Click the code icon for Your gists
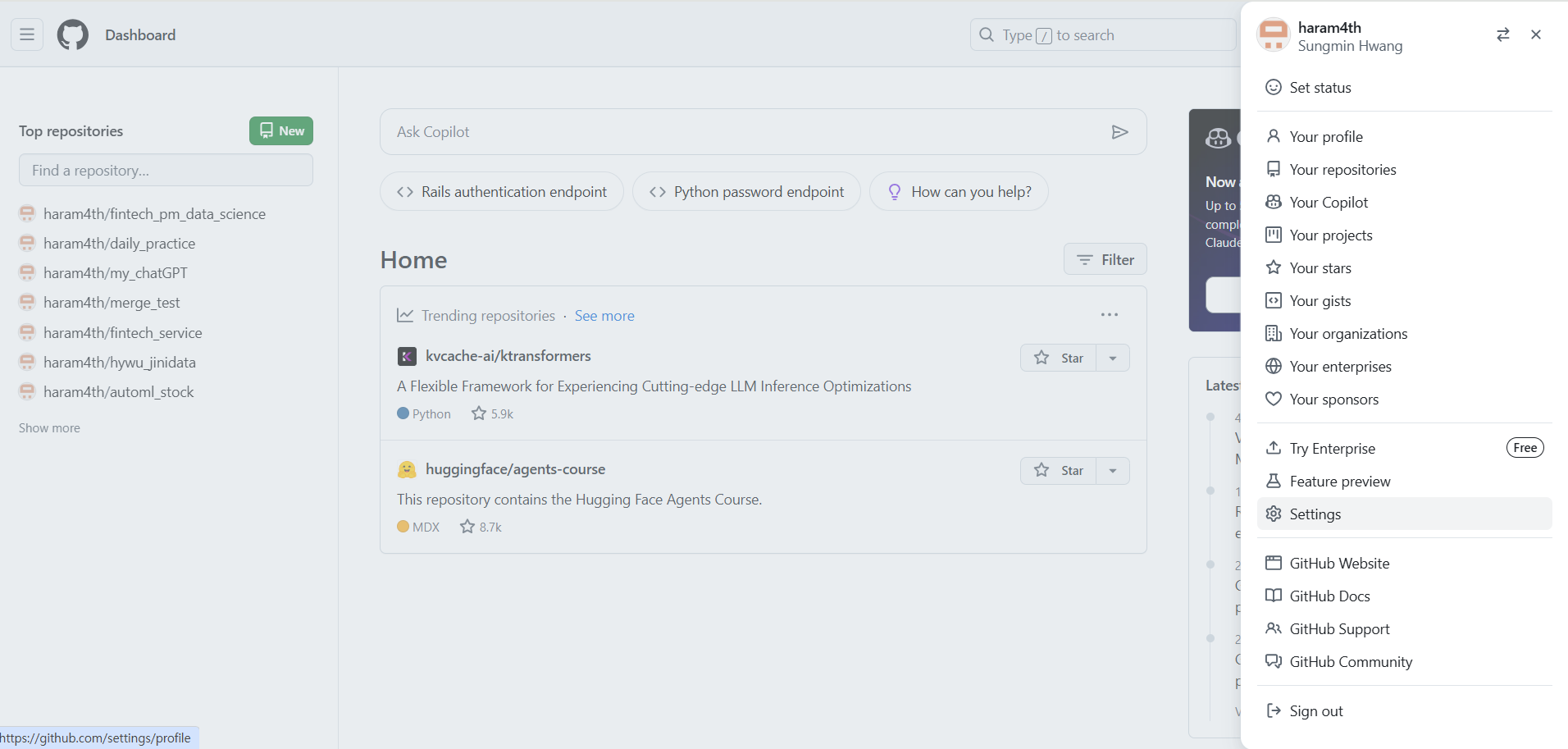Viewport: 1568px width, 749px height. [1274, 300]
